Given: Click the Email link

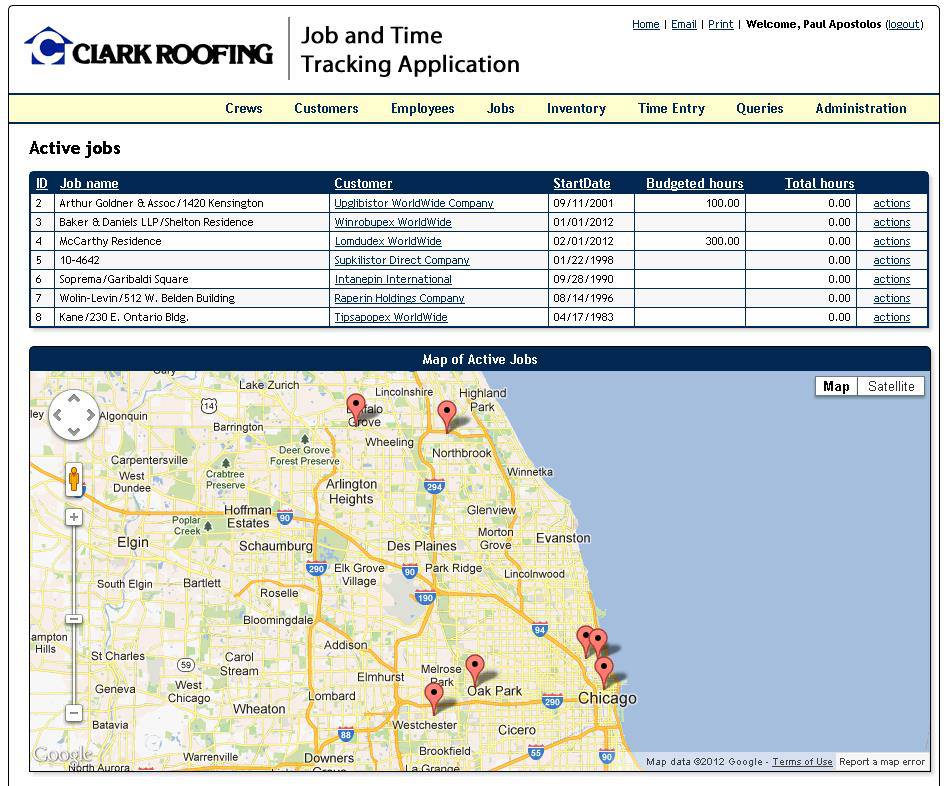Looking at the screenshot, I should tap(684, 24).
